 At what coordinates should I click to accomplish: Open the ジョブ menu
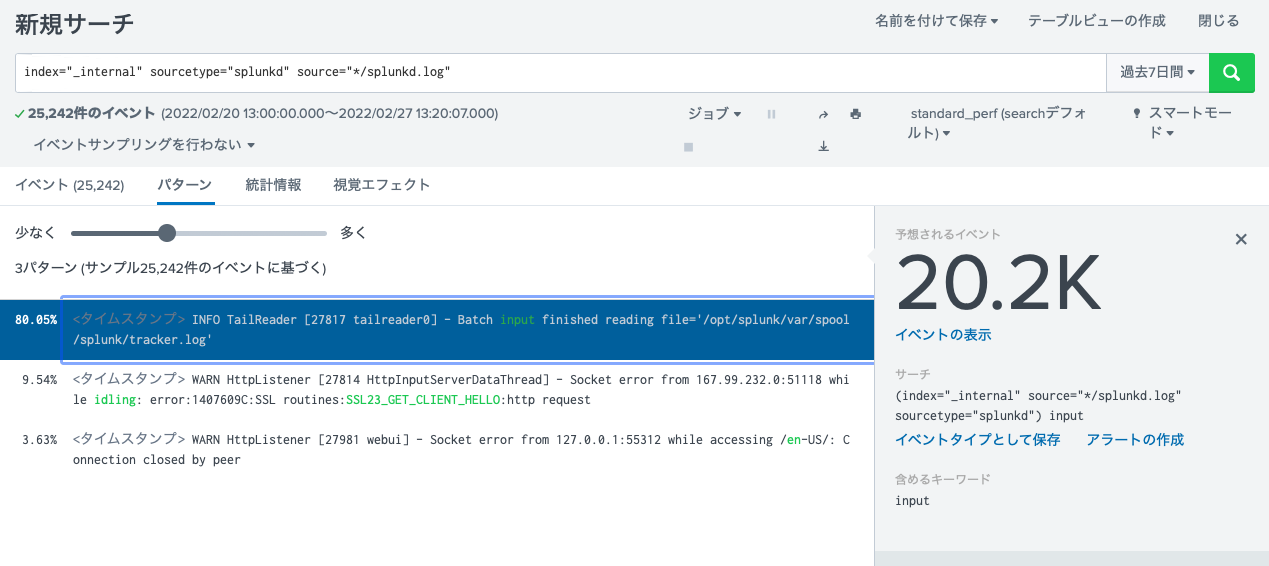coord(714,114)
